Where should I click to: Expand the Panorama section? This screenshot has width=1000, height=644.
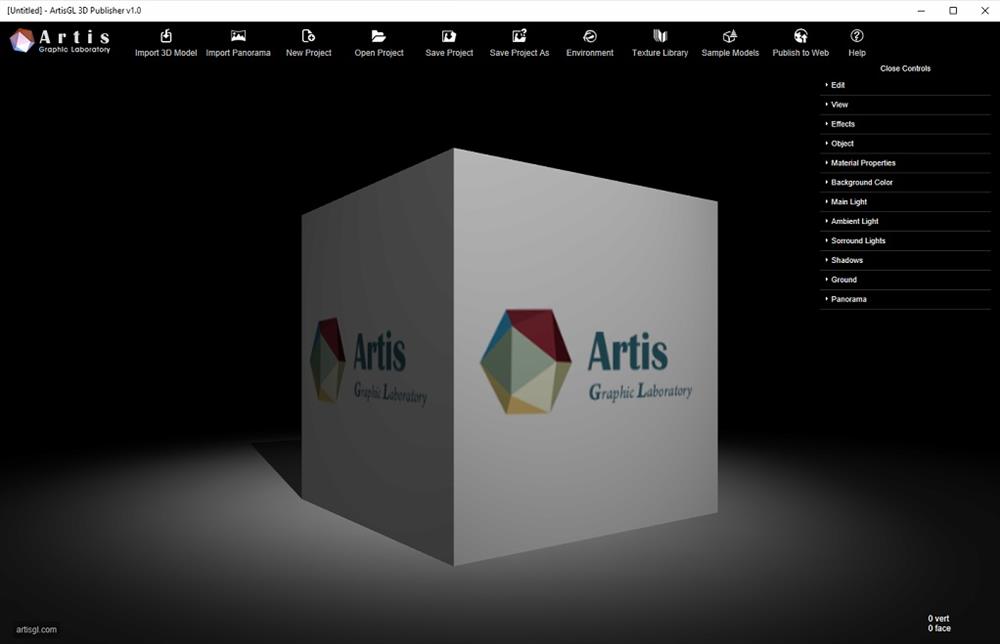pyautogui.click(x=905, y=299)
